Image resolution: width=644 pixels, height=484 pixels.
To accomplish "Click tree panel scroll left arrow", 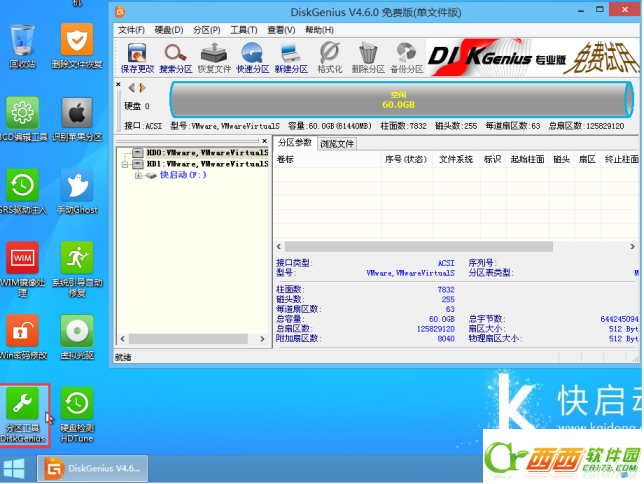I will [122, 339].
